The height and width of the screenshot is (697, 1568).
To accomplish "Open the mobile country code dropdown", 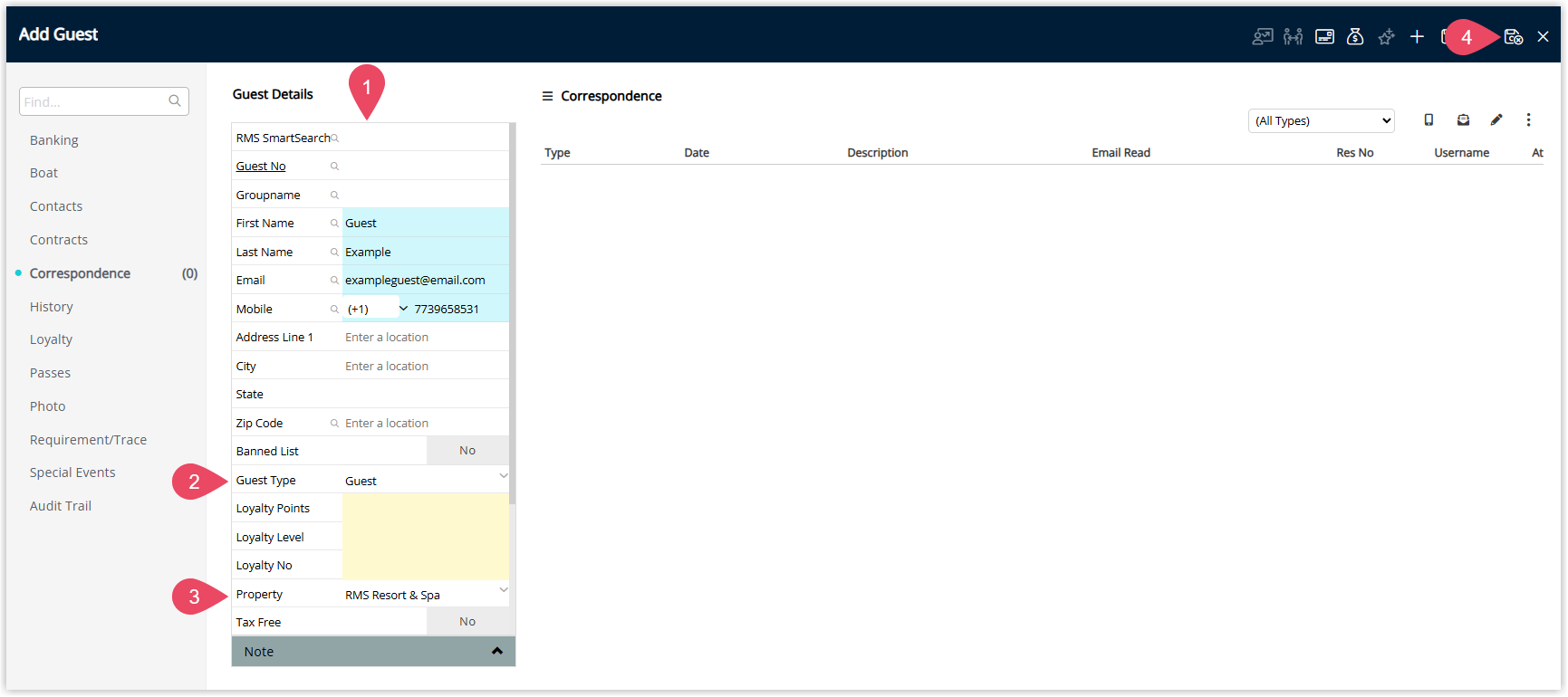I will click(x=377, y=309).
